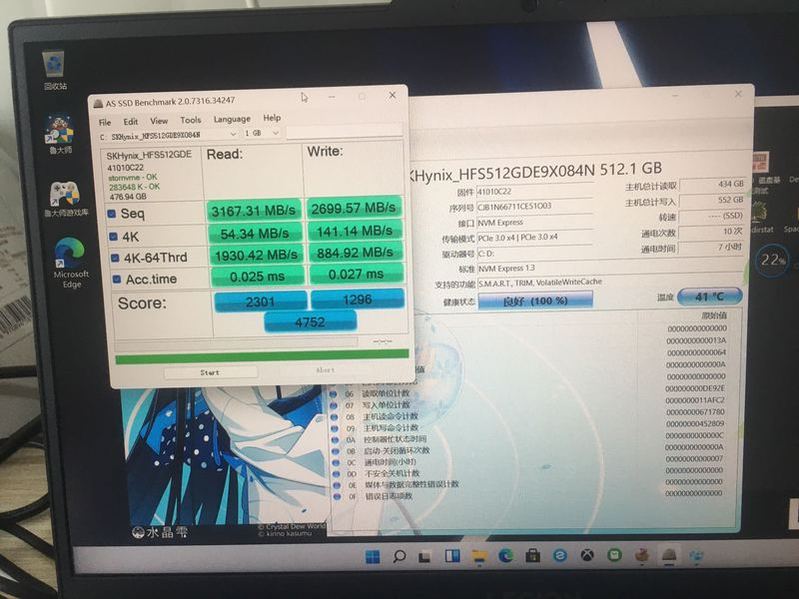Uncheck the Seq benchmark checkbox
This screenshot has width=799, height=599.
112,213
